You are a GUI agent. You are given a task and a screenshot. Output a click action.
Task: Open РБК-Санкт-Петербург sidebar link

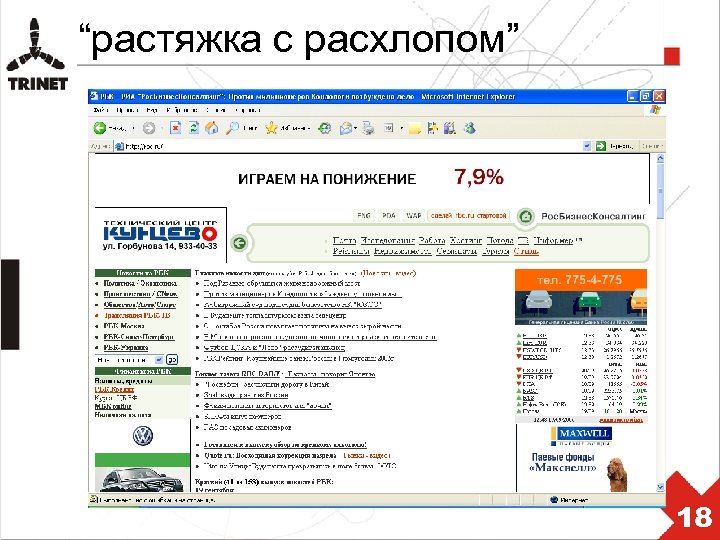[139, 337]
